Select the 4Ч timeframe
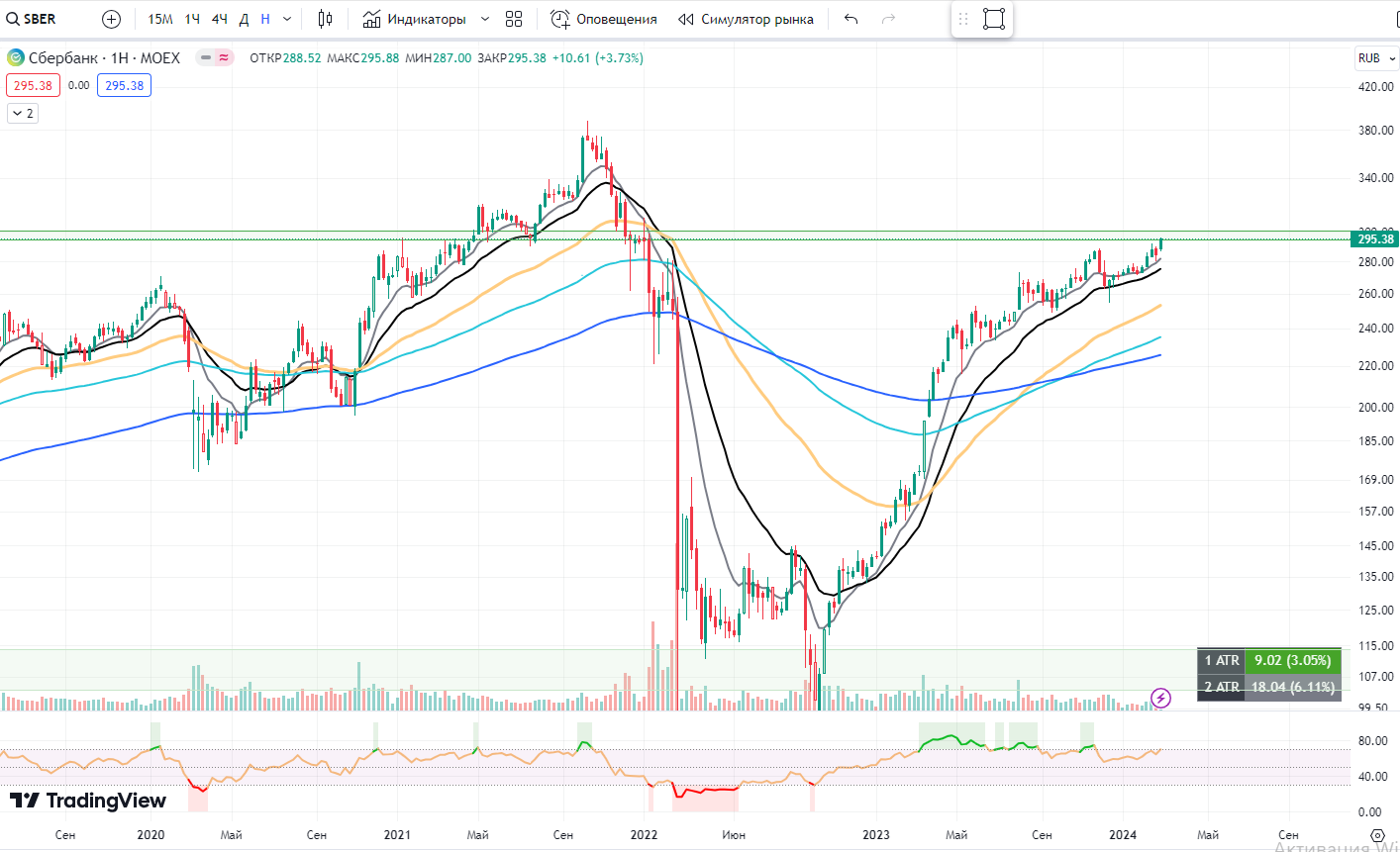 220,19
